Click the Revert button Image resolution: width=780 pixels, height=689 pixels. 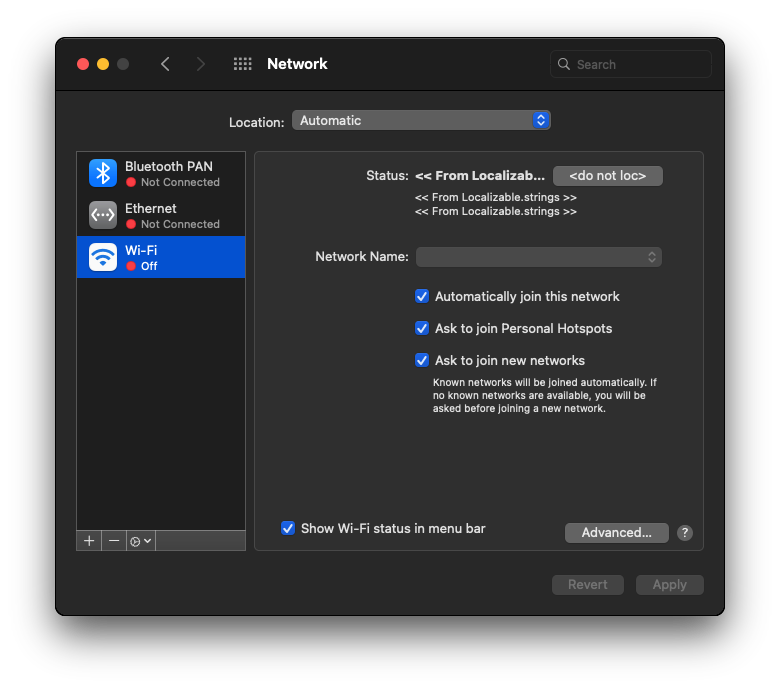588,585
